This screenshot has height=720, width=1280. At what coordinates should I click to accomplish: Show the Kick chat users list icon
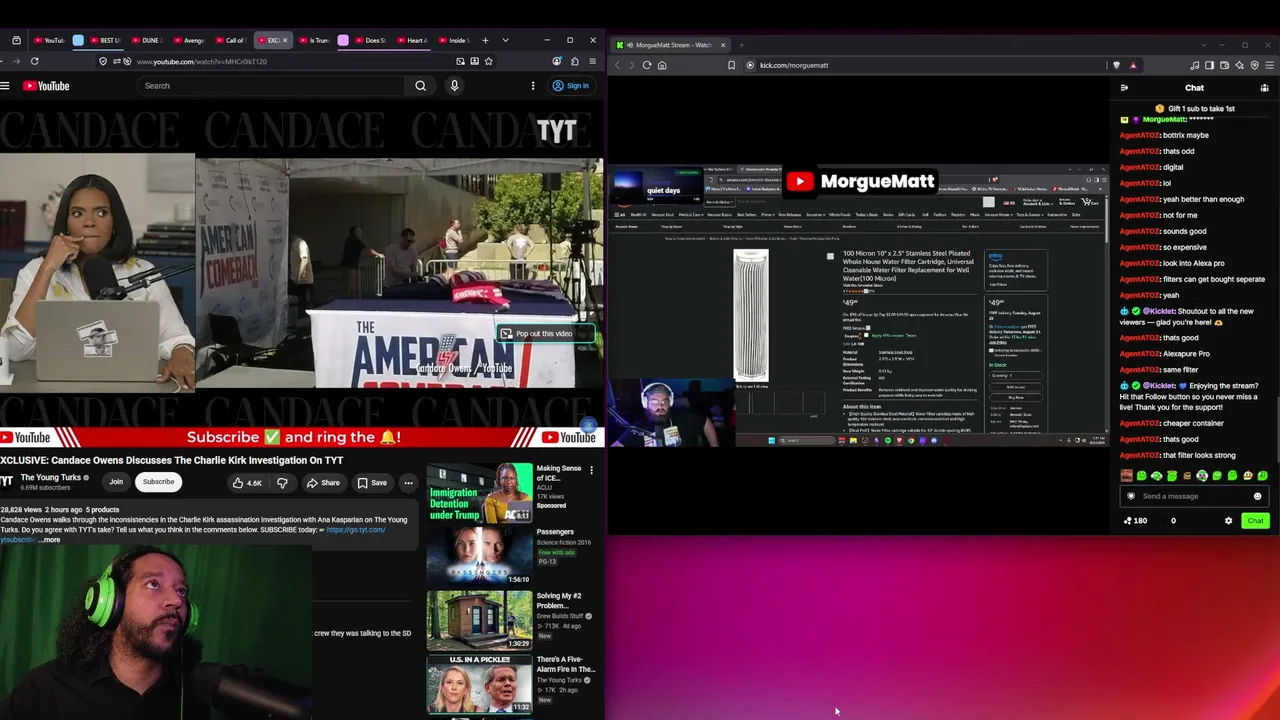pos(1264,88)
